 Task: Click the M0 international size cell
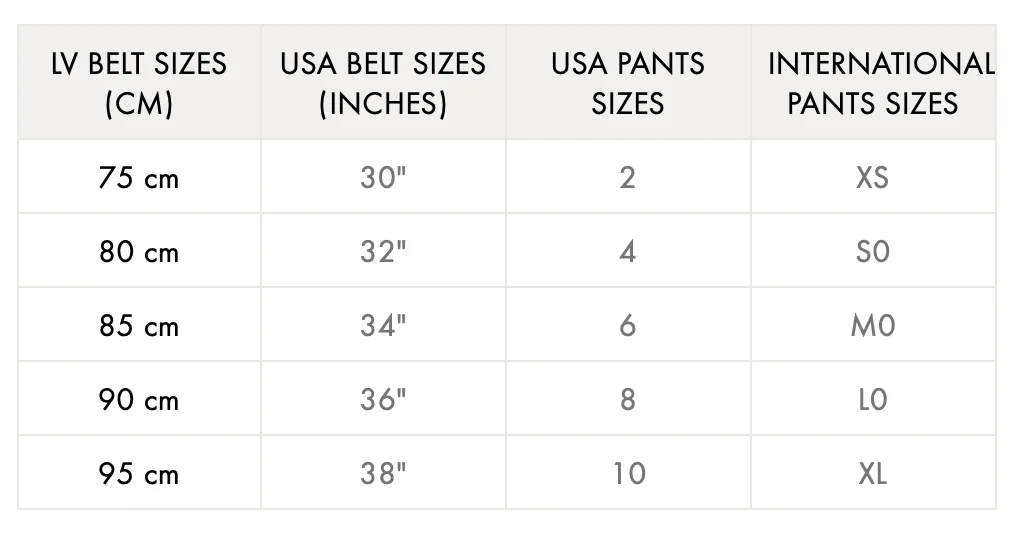[x=873, y=325]
